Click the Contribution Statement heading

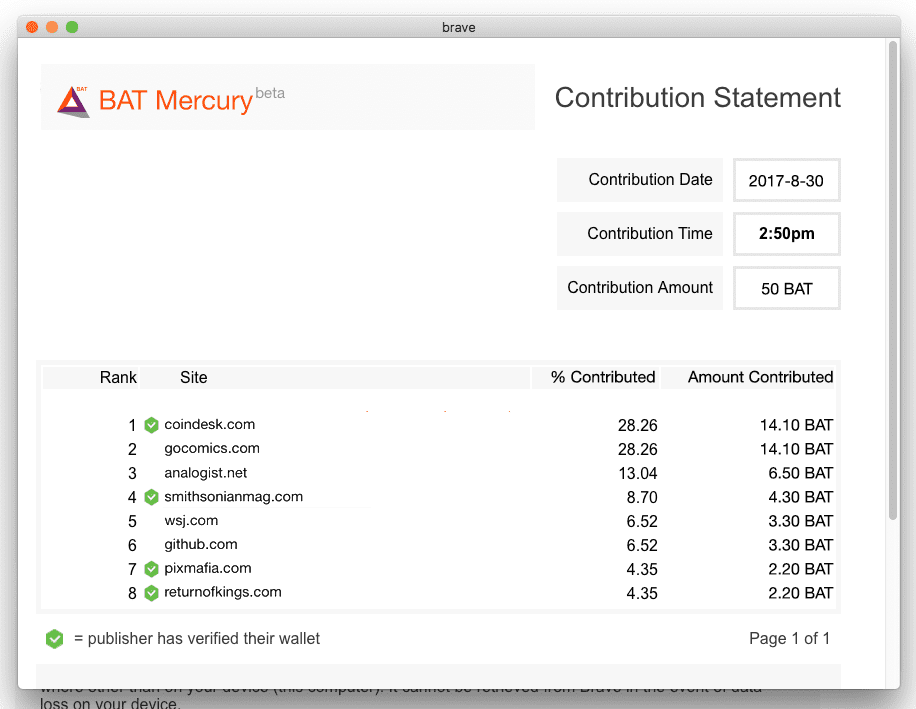pos(698,98)
